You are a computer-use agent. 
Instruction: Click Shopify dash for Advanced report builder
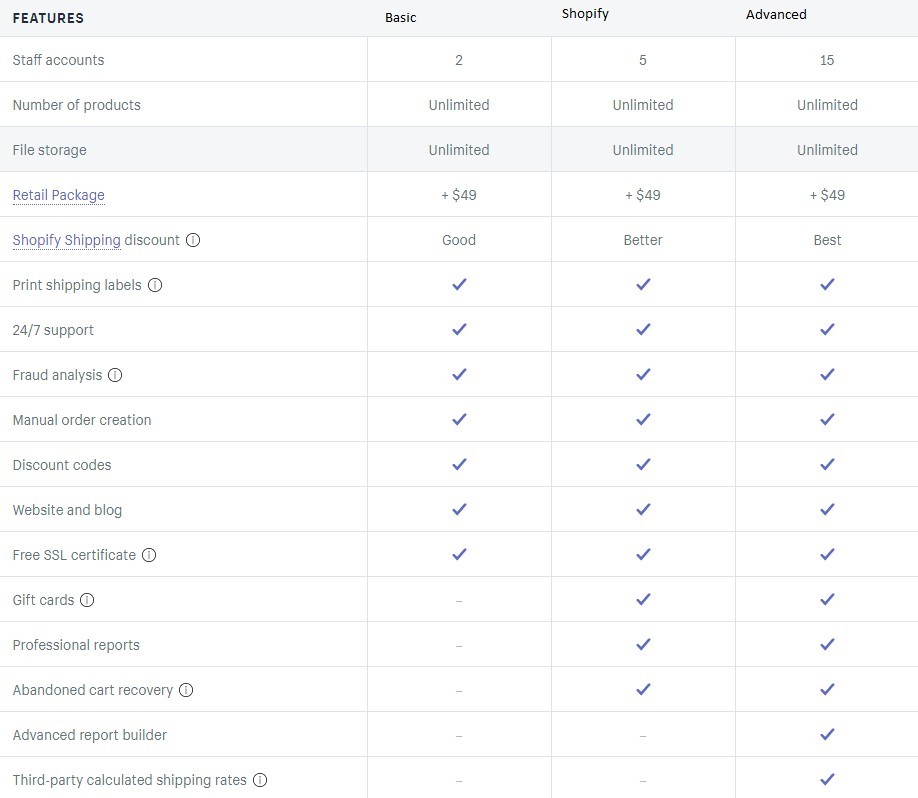643,736
